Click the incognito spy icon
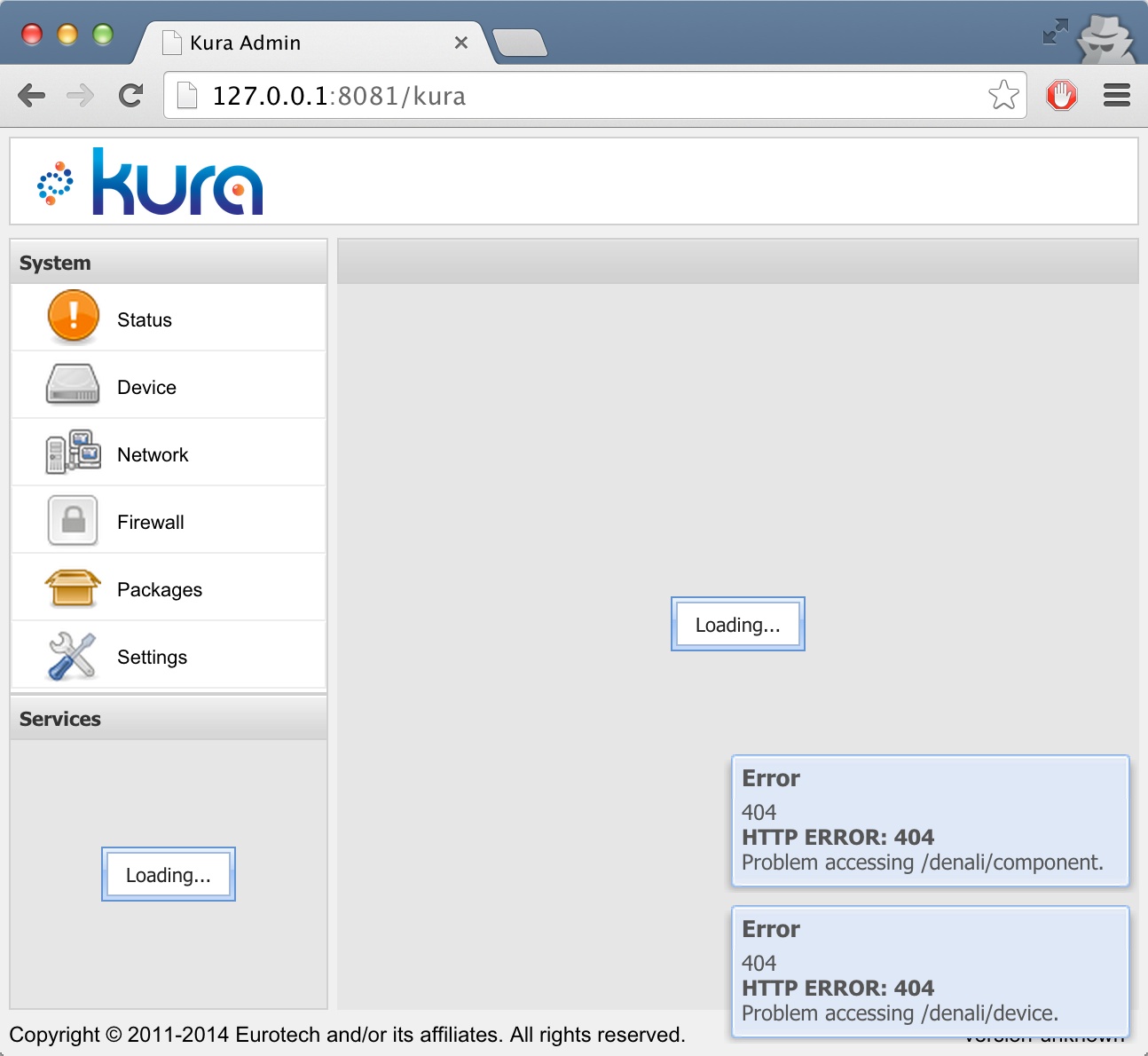The width and height of the screenshot is (1148, 1056). [1105, 38]
